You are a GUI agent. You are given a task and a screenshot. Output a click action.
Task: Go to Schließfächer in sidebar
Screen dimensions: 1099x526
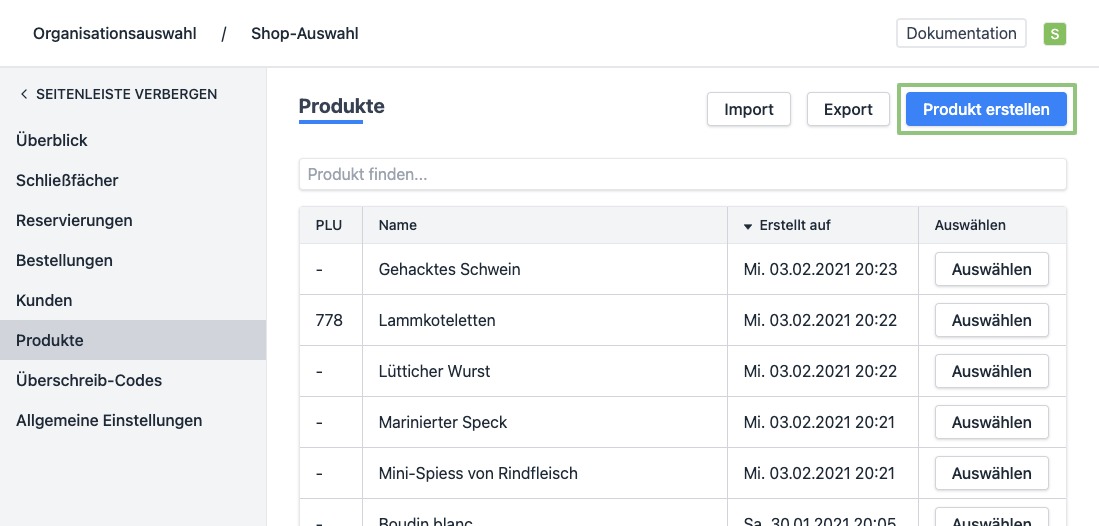click(67, 180)
